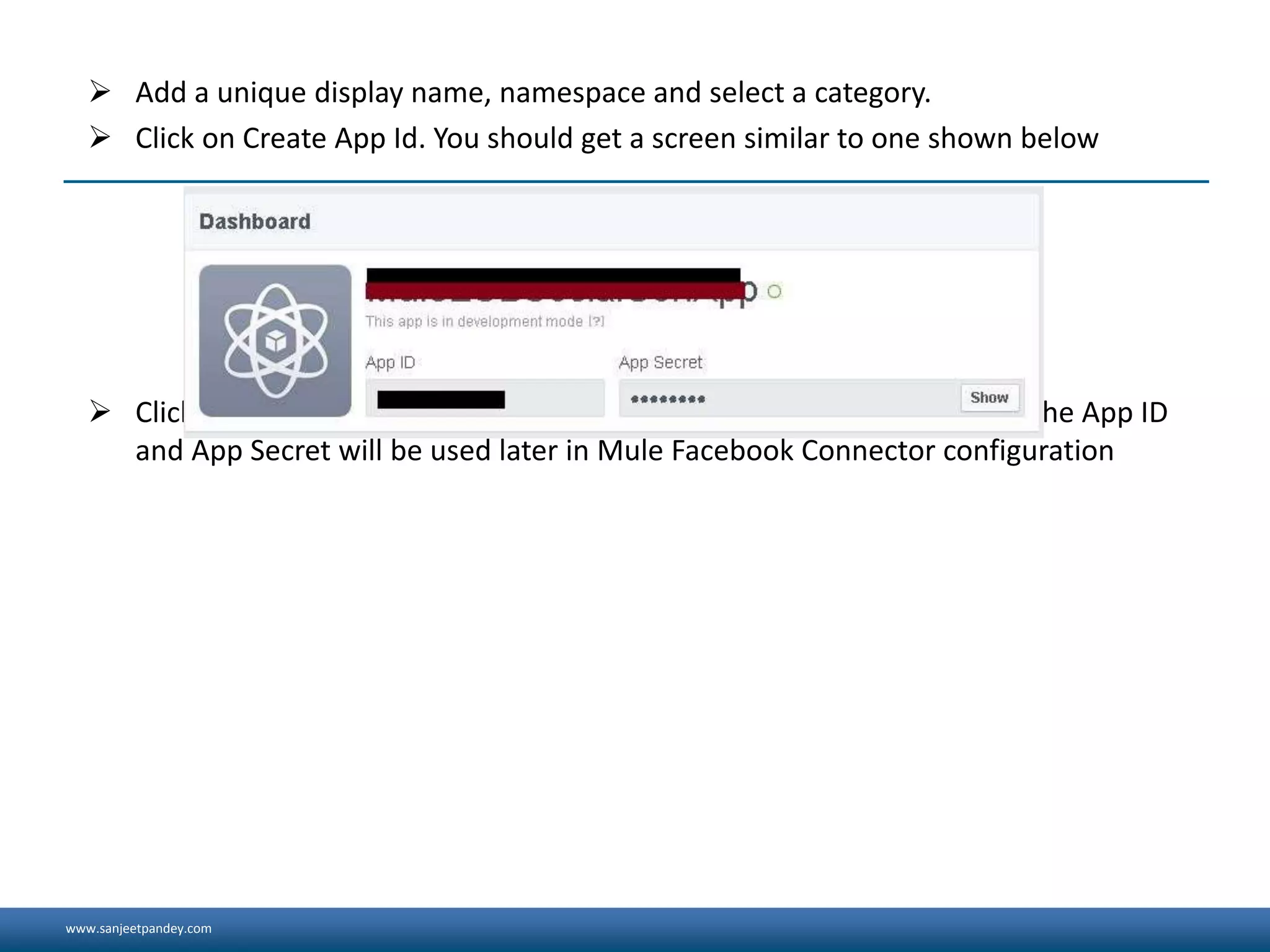
Task: Click 'Click on Create App Id' bullet text
Action: pos(617,138)
